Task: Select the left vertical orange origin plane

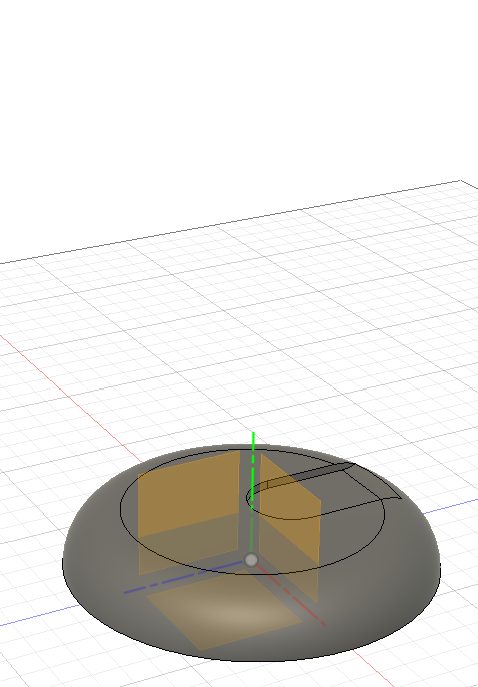Action: point(188,513)
